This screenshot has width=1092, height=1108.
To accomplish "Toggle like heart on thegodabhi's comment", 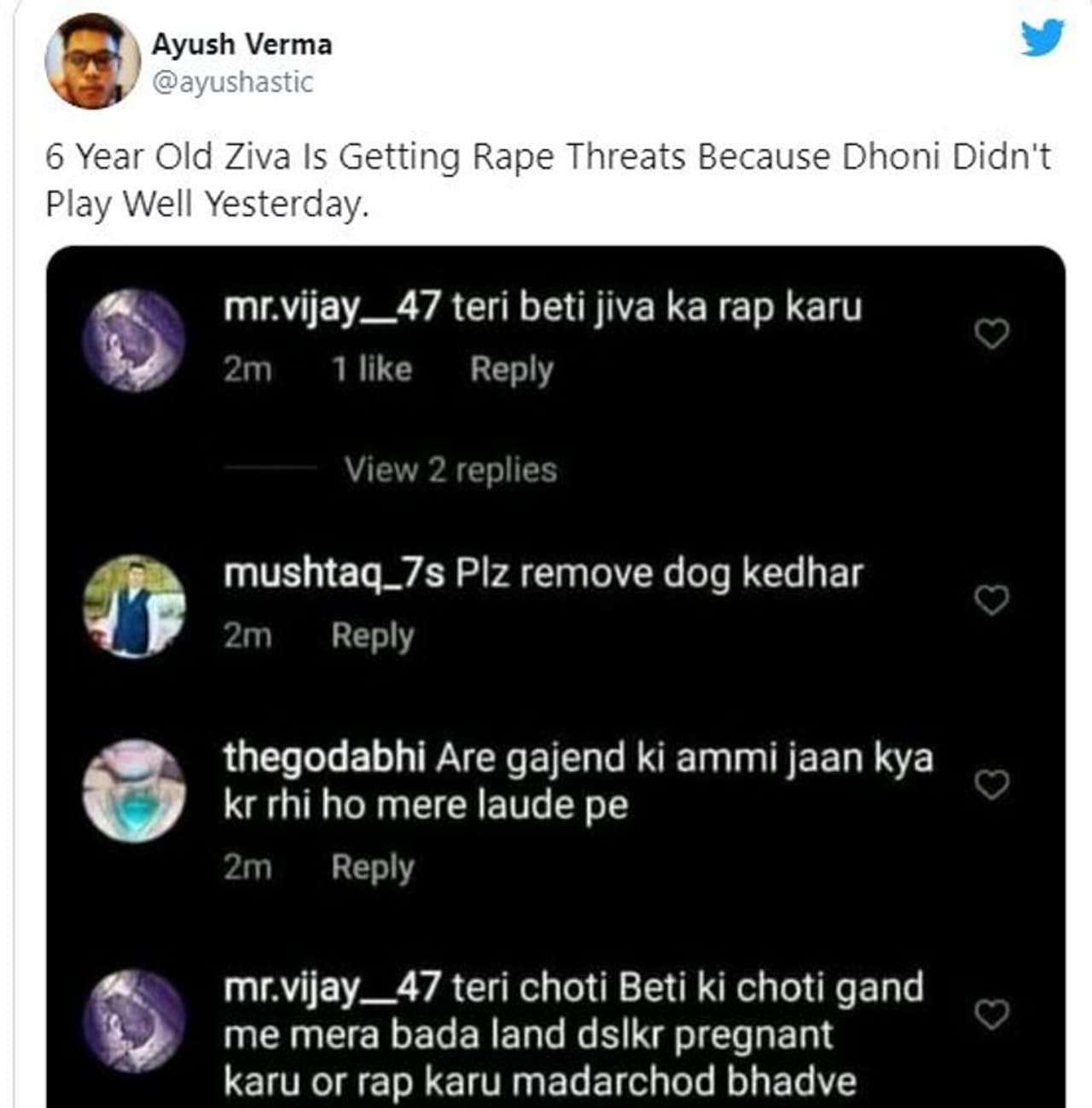I will point(991,785).
